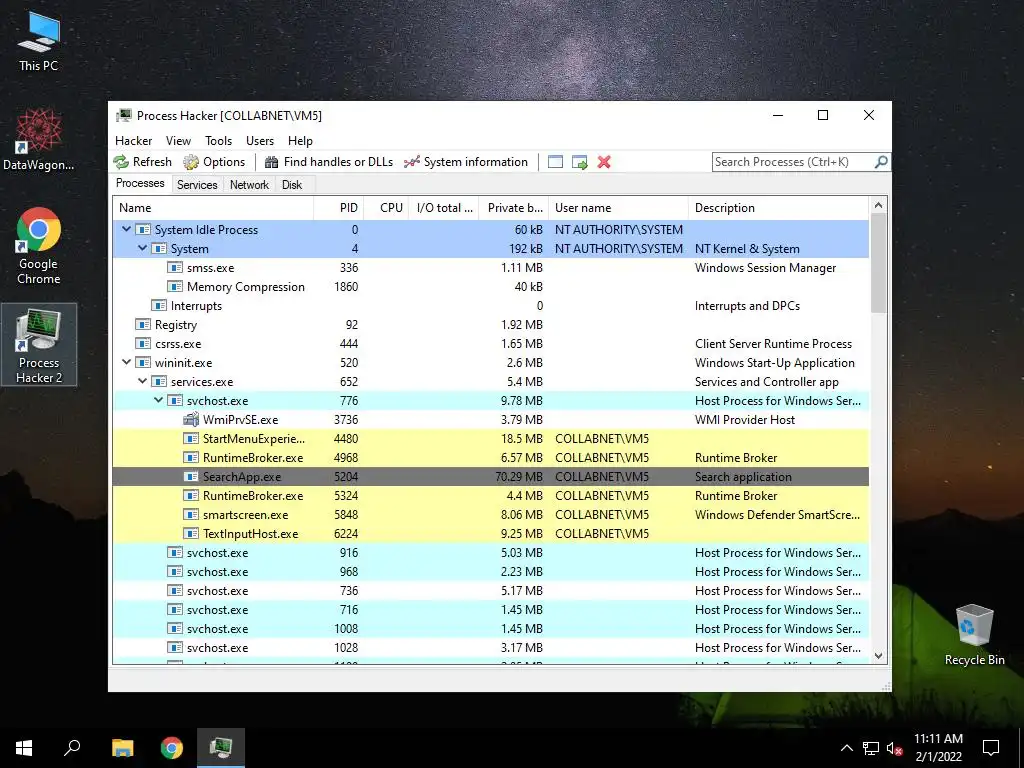This screenshot has height=768, width=1024.
Task: Open System information from toolbar
Action: [466, 162]
